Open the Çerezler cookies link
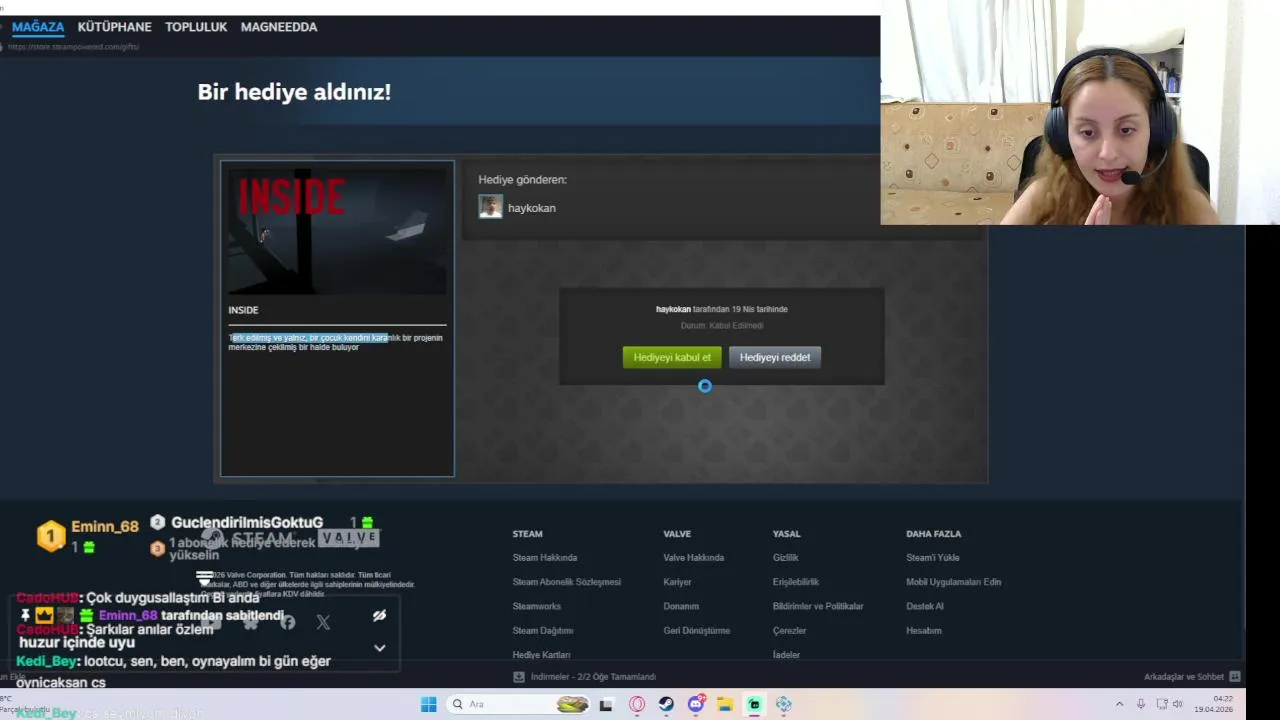Image resolution: width=1280 pixels, height=720 pixels. click(789, 631)
